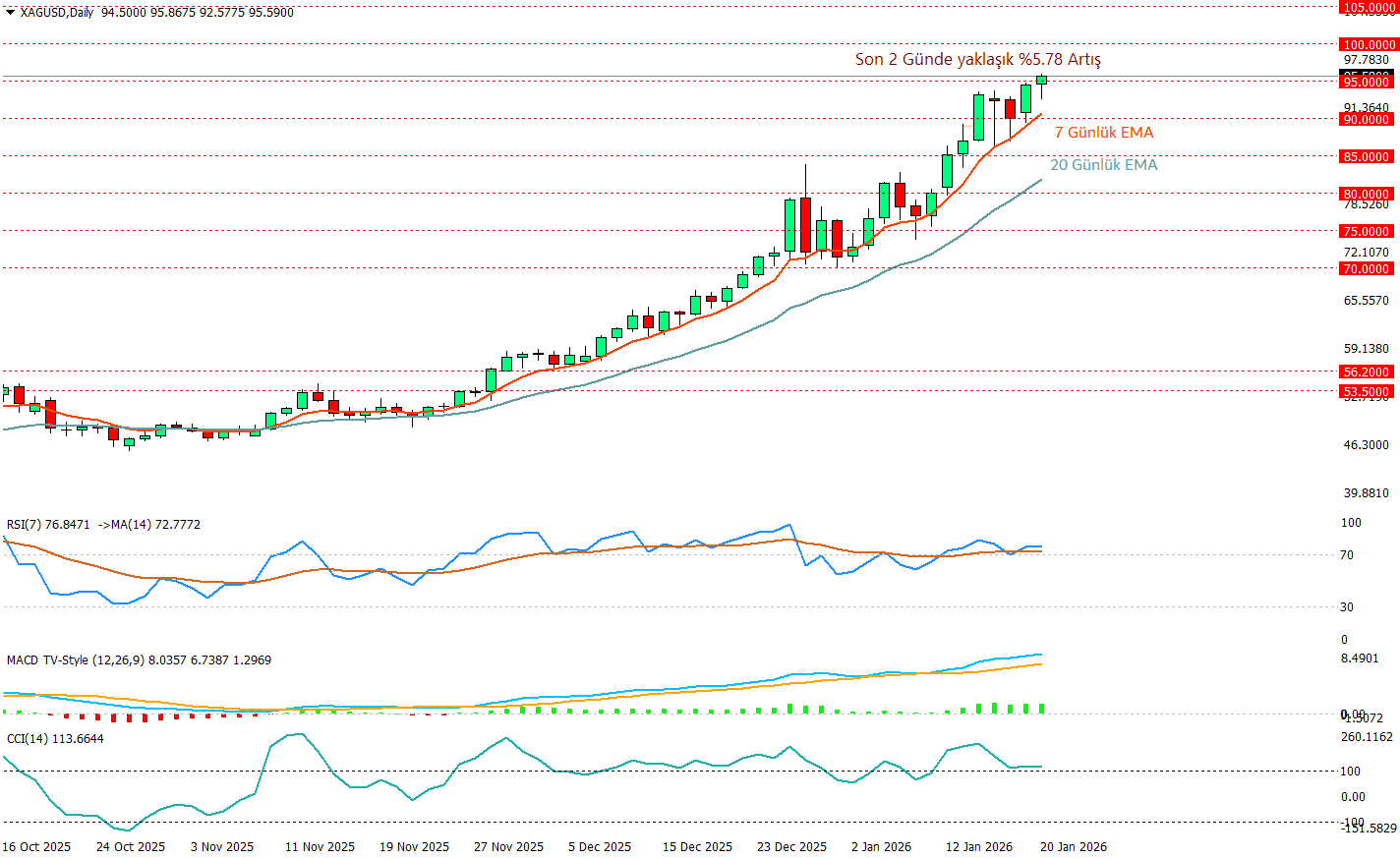Select the 90.0000 horizontal line price tag
Screen dimensions: 1400x859
tap(1367, 119)
